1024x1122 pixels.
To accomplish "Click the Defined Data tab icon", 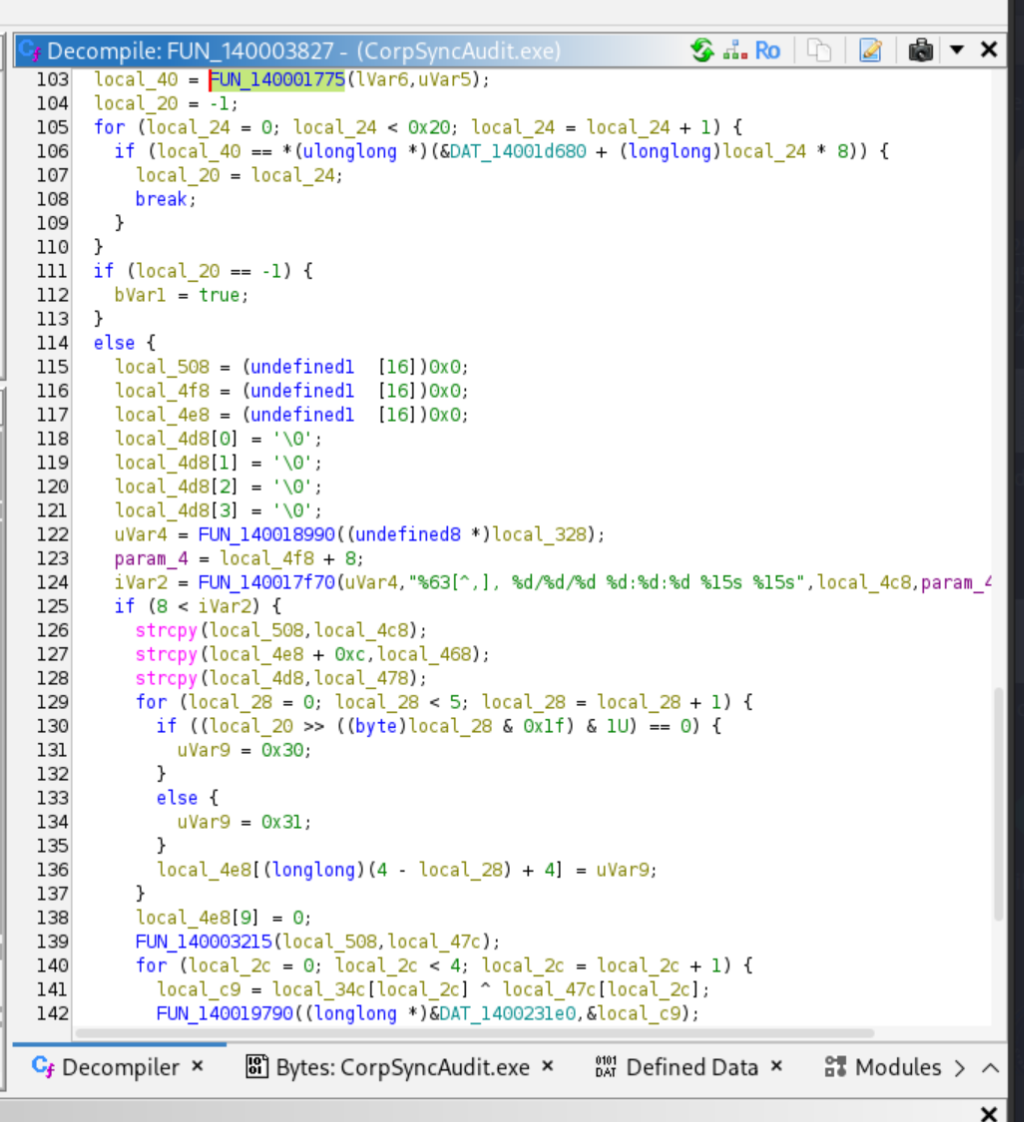I will pos(605,1067).
